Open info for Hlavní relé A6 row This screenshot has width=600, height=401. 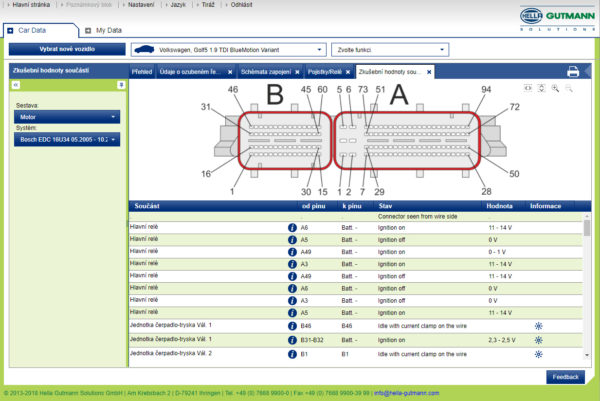click(292, 228)
